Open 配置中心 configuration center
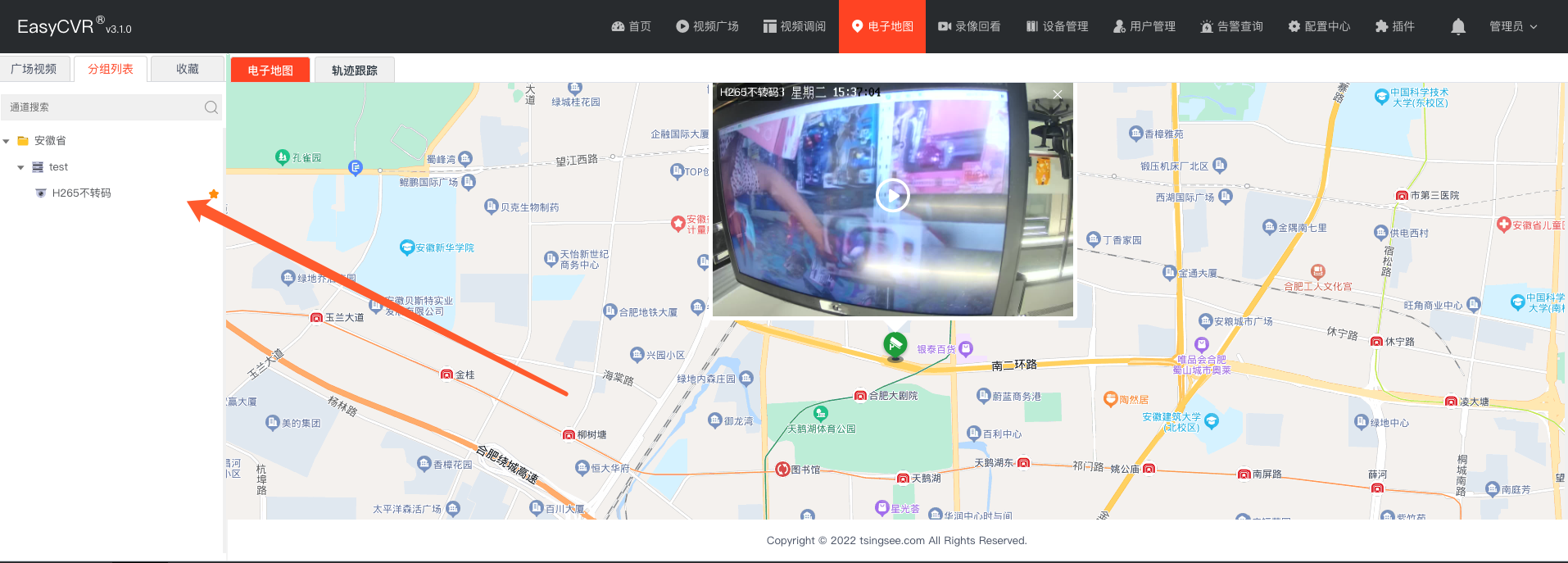1568x563 pixels. point(1319,26)
